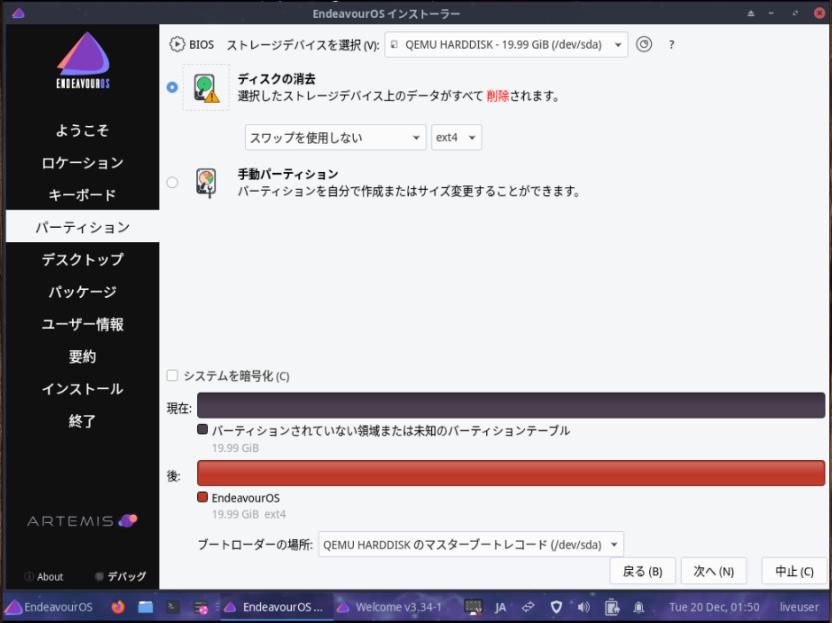832x623 pixels.
Task: Click the taskbar launcher with pink badge
Action: point(201,607)
